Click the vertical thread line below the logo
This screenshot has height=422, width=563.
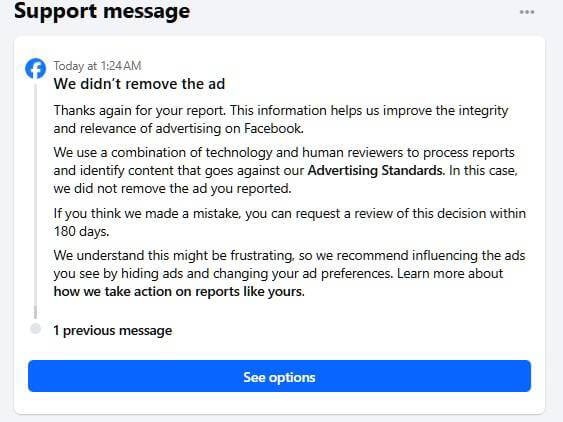point(36,199)
